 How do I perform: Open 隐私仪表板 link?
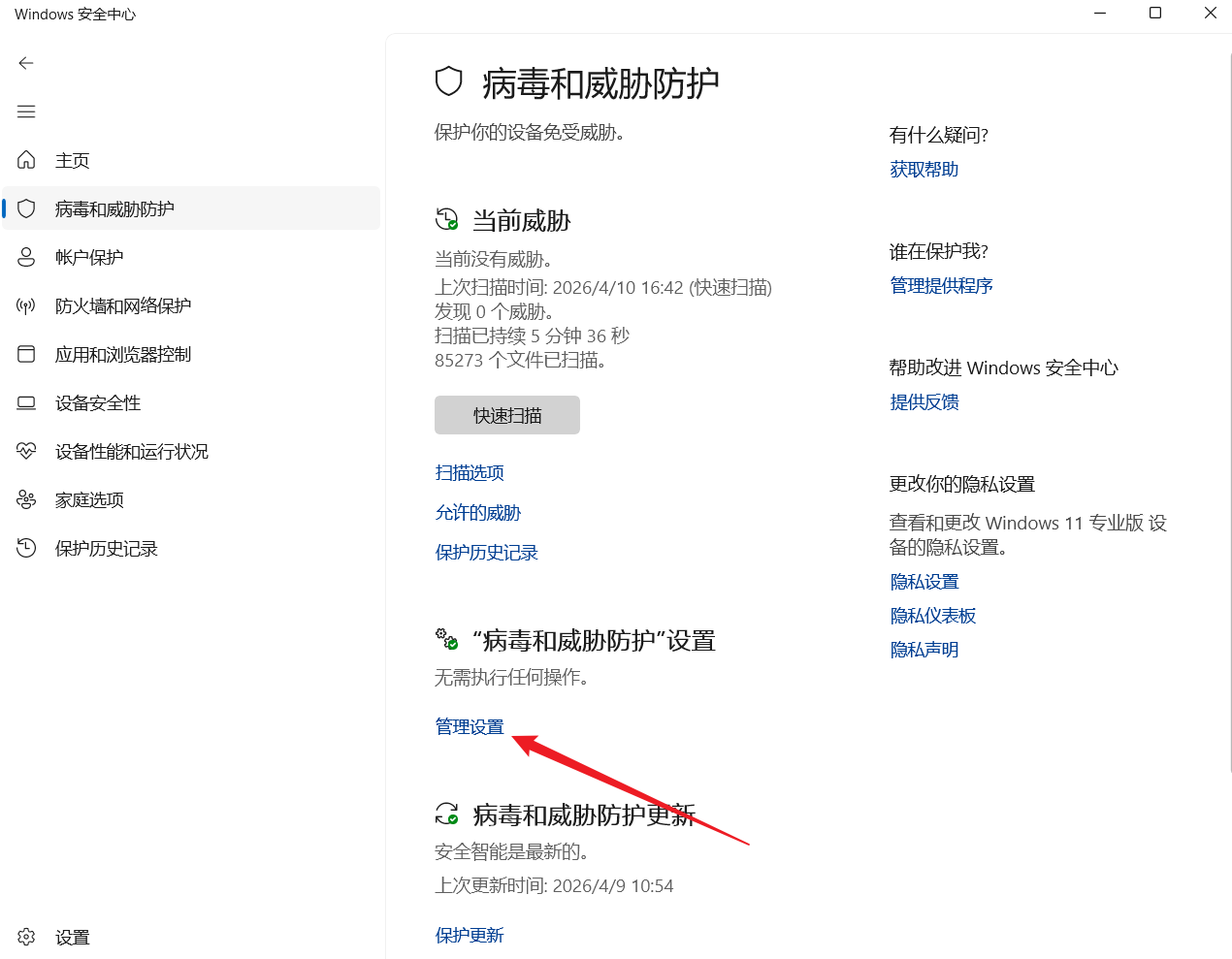(x=933, y=615)
